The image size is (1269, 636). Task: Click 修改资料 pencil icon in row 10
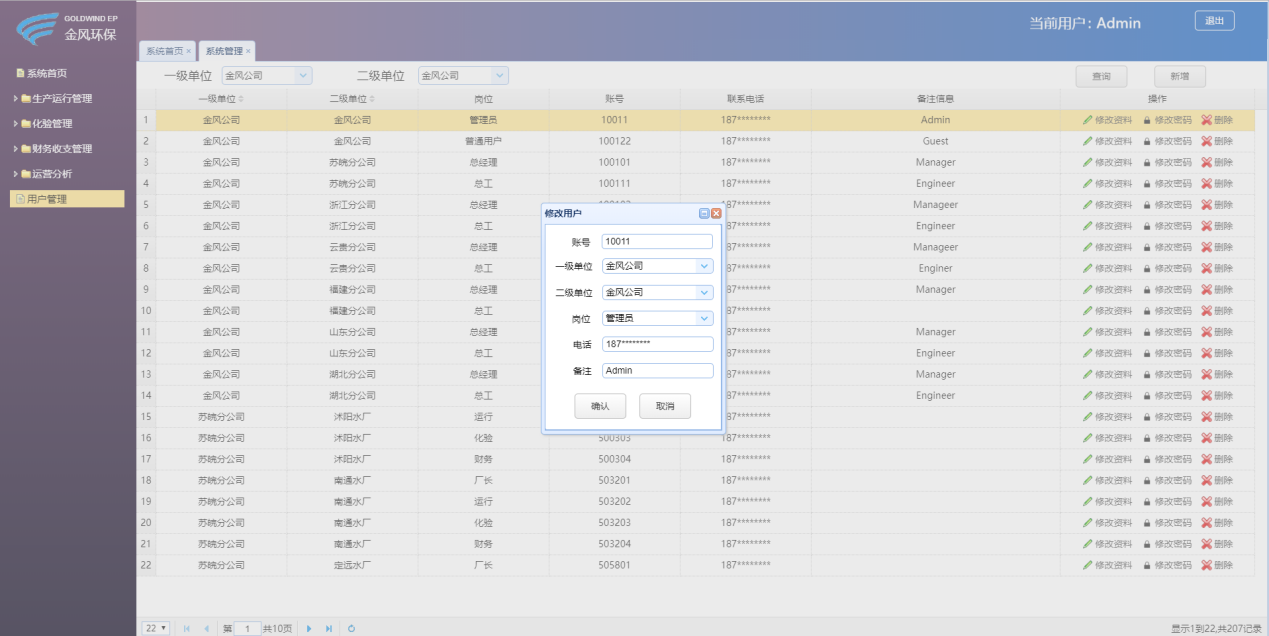pyautogui.click(x=1088, y=311)
